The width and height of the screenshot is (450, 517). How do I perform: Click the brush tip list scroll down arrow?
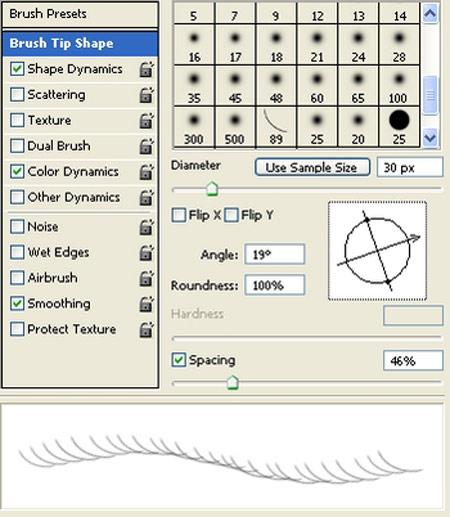click(x=430, y=138)
